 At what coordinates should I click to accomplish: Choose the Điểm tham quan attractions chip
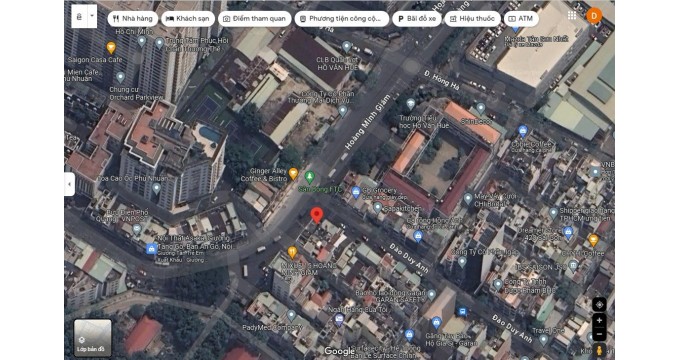click(255, 19)
